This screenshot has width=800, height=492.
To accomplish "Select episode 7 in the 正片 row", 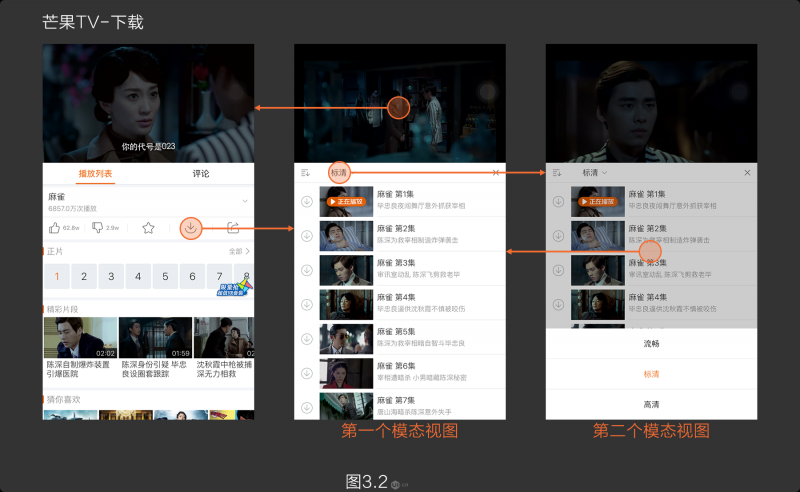I will coord(219,277).
